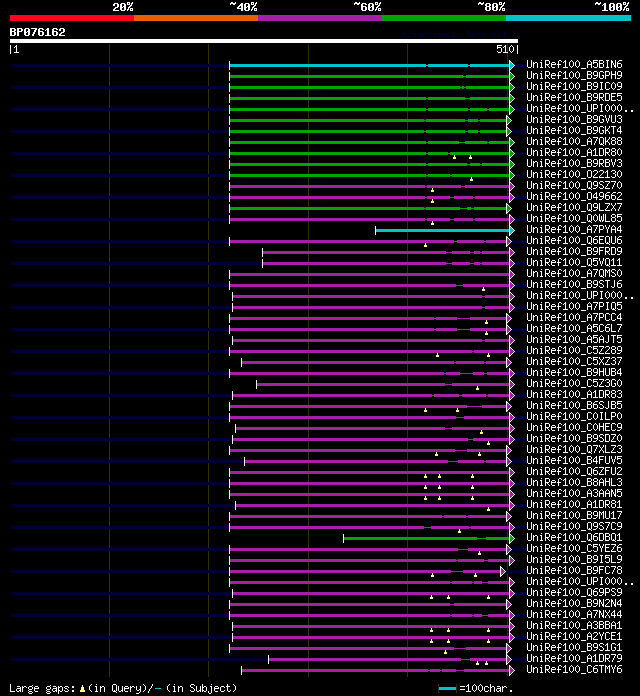Open hit UniRef100_B9GVU3
Image resolution: width=640 pixels, height=696 pixels.
(574, 119)
